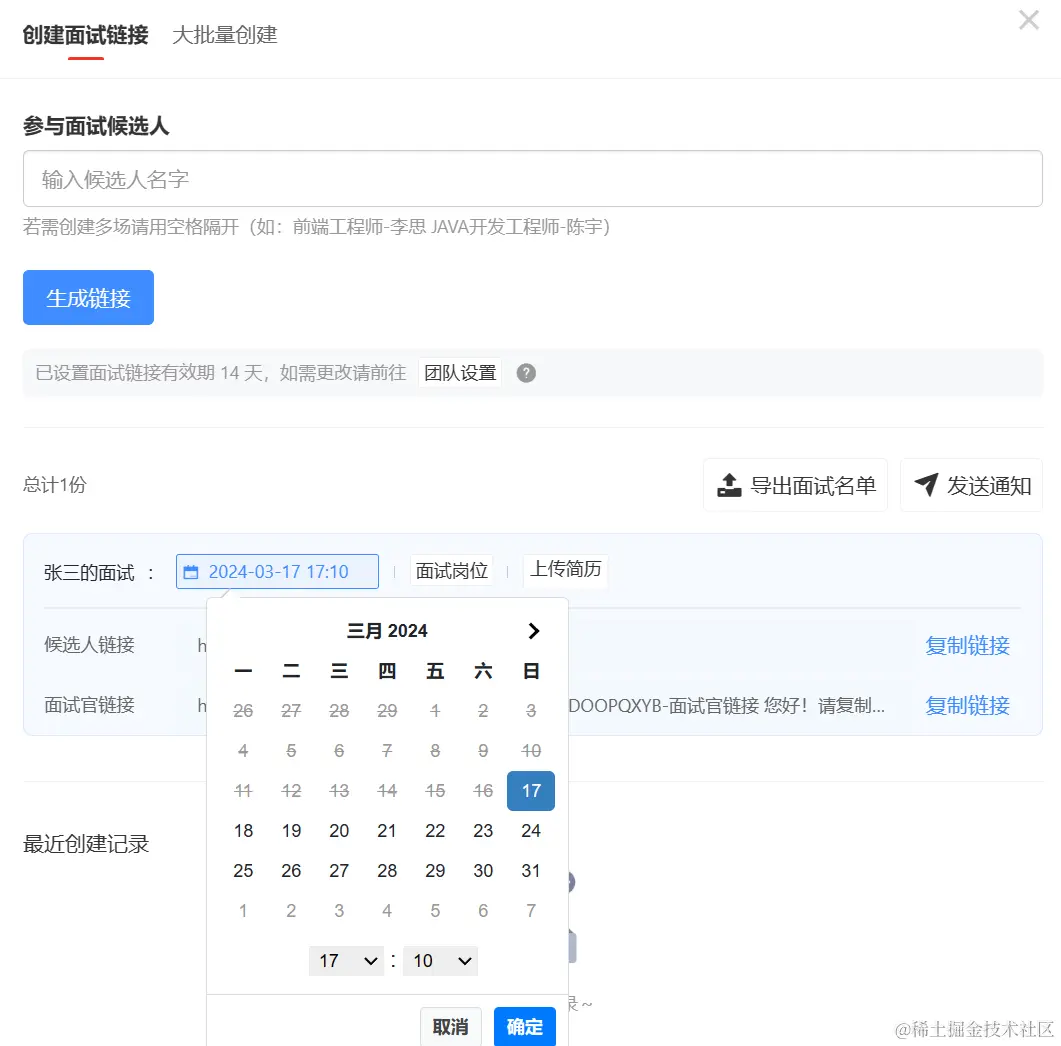Click 取消 in the date picker
The image size is (1061, 1046).
tap(451, 1026)
